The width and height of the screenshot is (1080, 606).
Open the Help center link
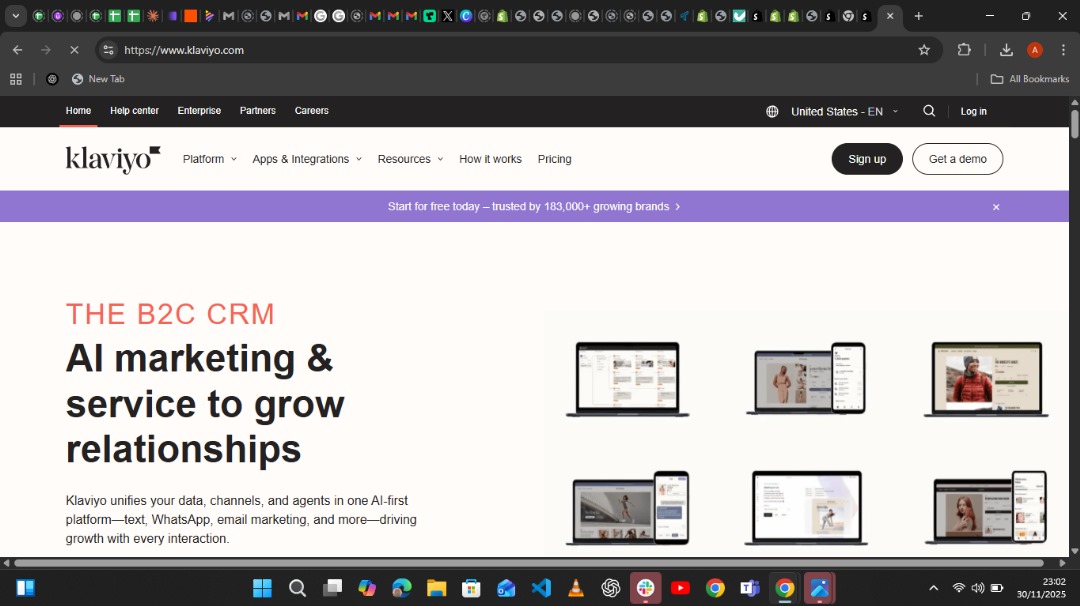(x=134, y=111)
